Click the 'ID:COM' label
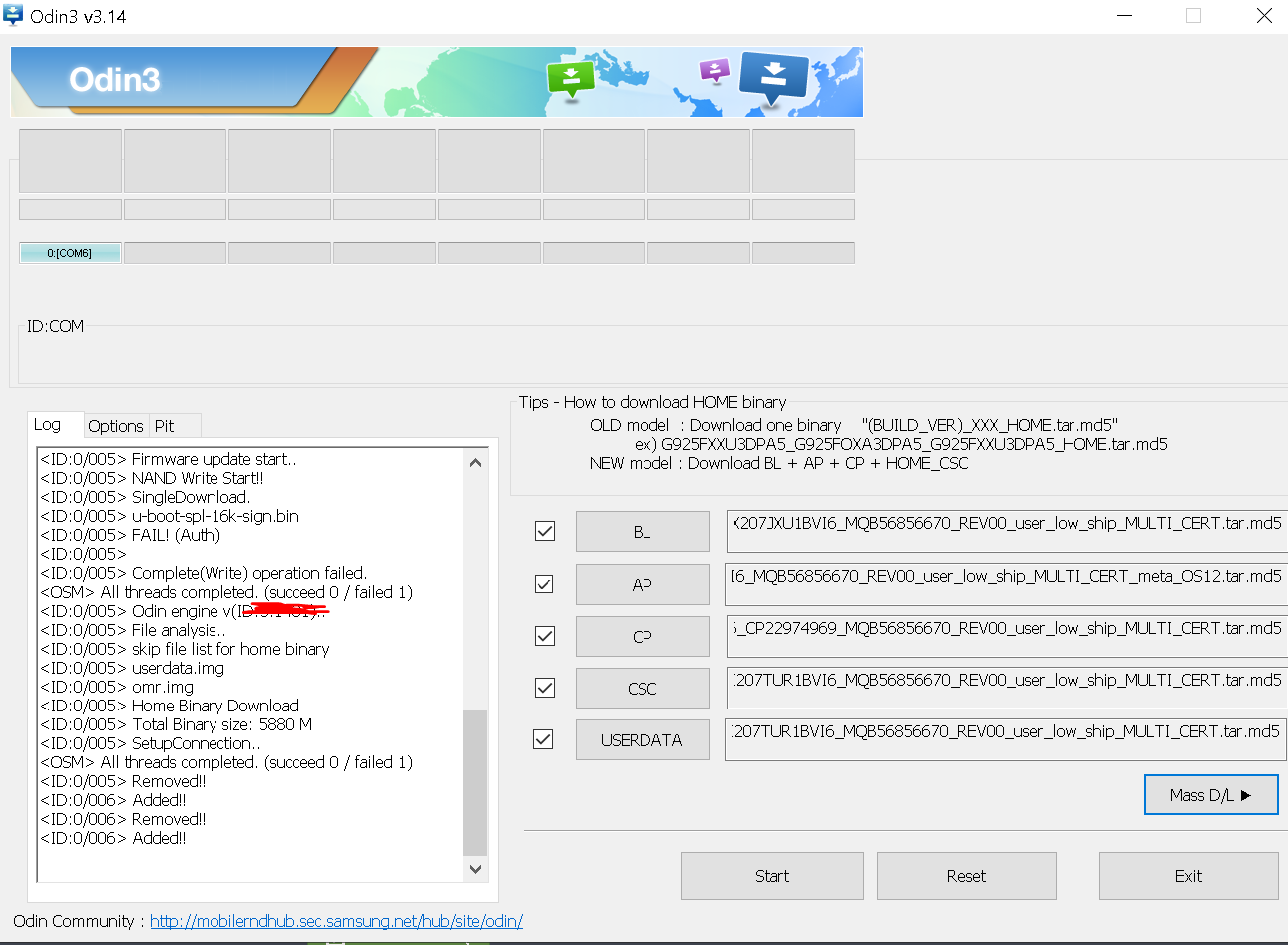Image resolution: width=1288 pixels, height=945 pixels. pos(56,326)
